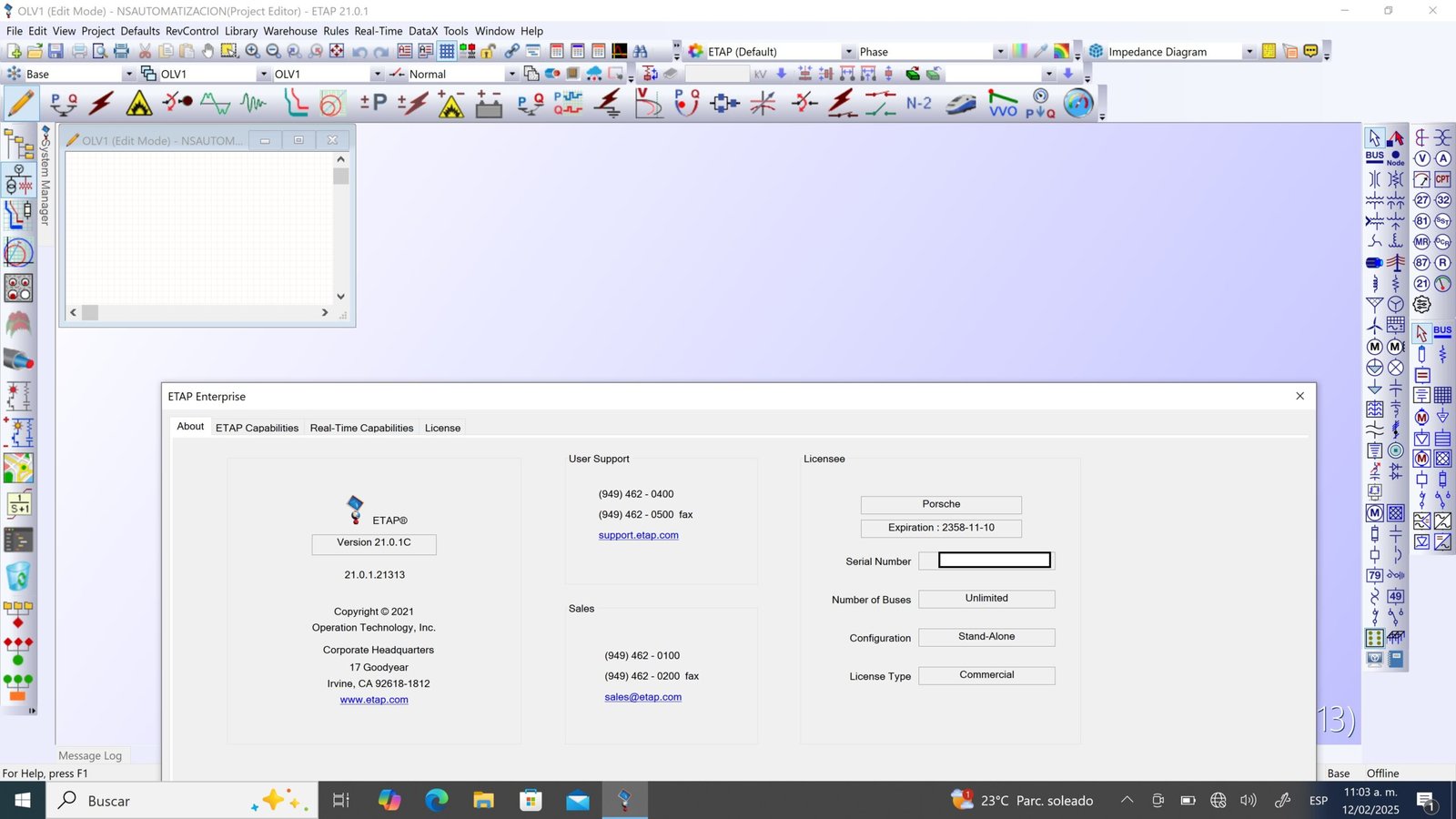This screenshot has height=819, width=1456.
Task: Click the Pan hand tool icon
Action: [x=208, y=51]
